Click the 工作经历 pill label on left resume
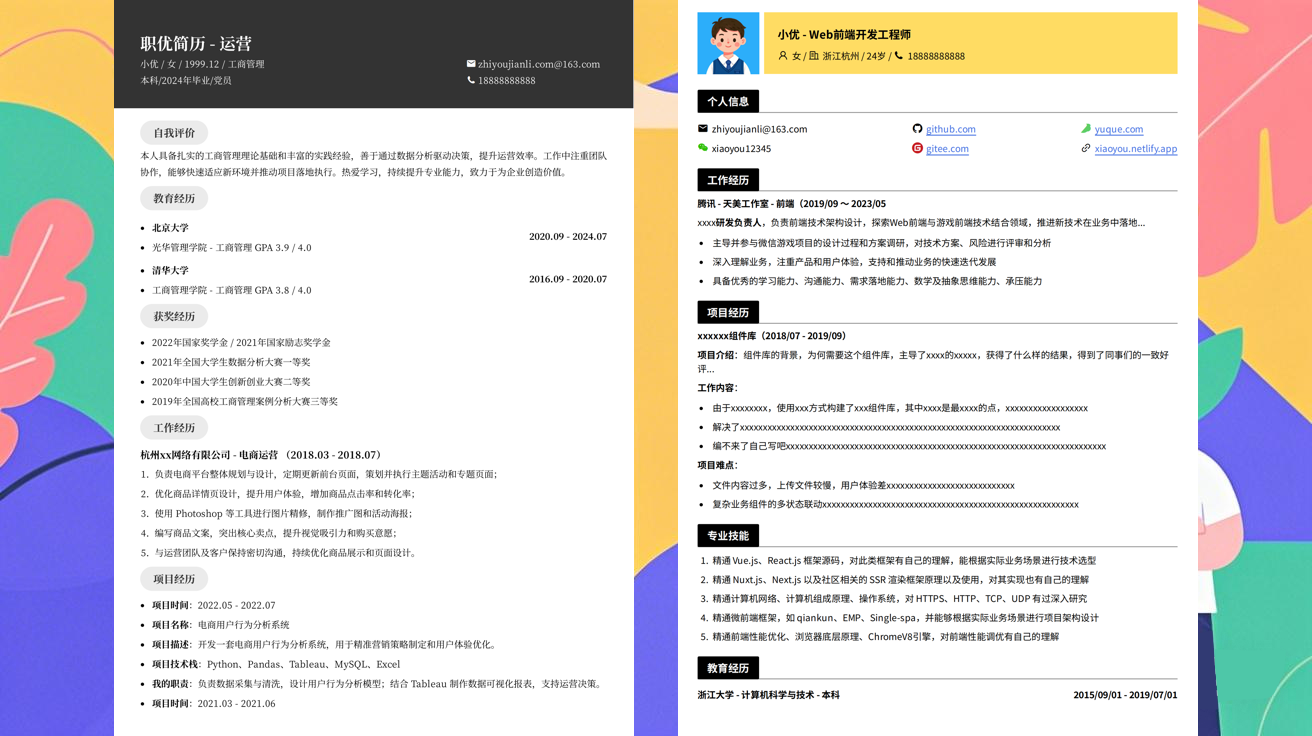 coord(174,428)
